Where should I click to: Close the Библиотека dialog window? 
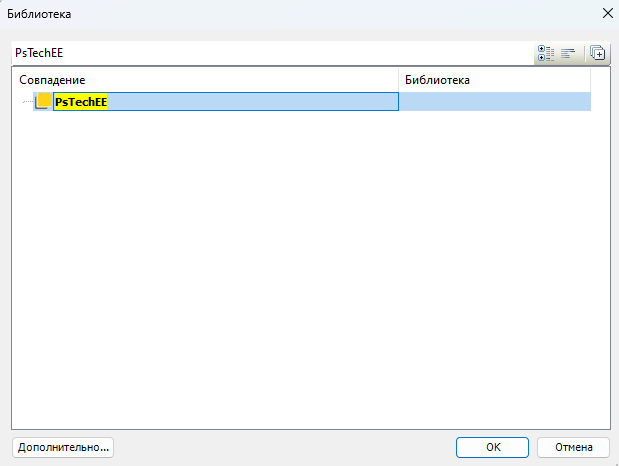(603, 14)
